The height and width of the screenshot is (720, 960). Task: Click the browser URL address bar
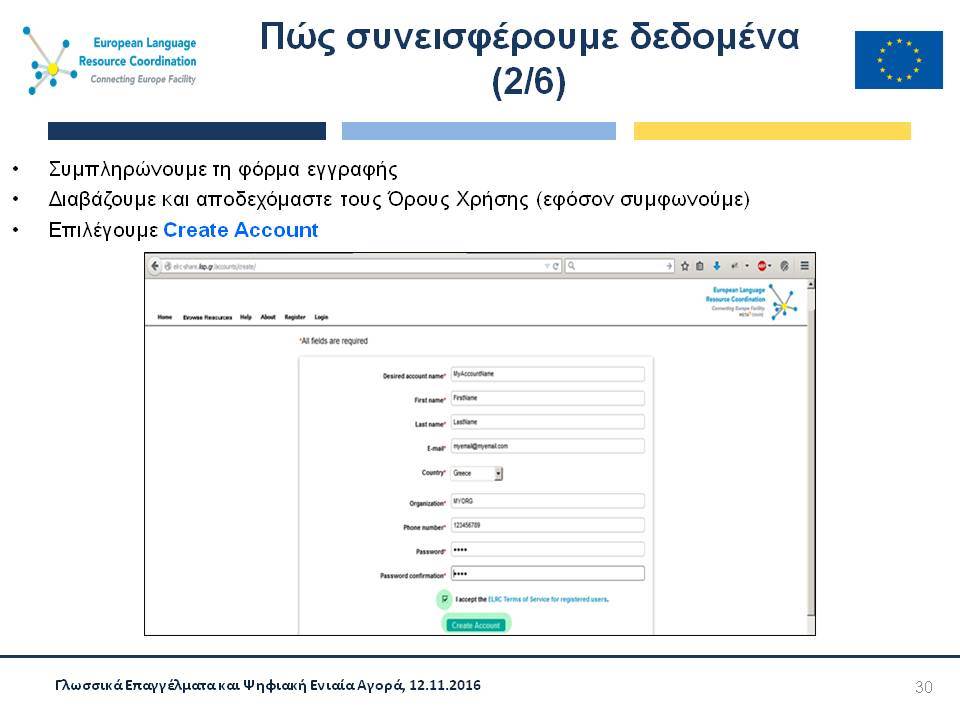[361, 266]
